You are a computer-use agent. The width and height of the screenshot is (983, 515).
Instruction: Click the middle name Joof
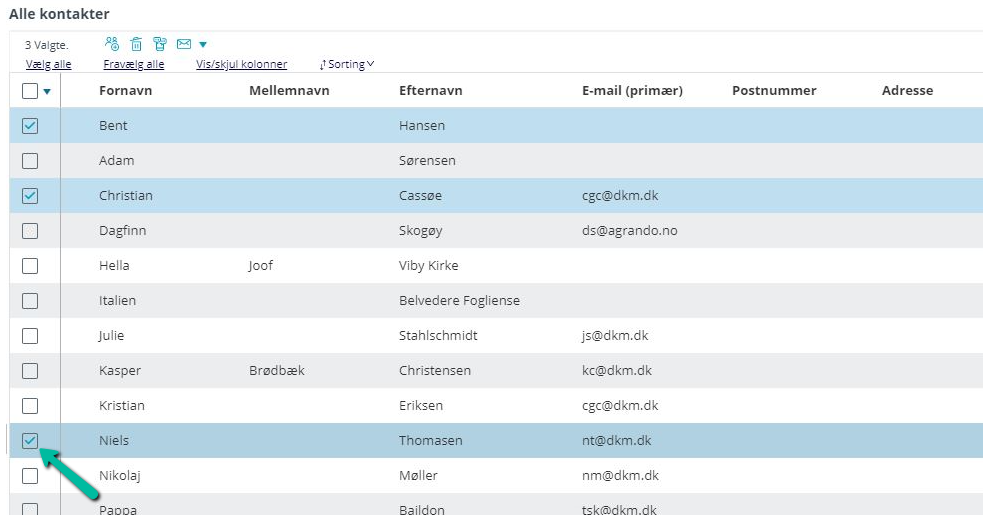[x=260, y=265]
